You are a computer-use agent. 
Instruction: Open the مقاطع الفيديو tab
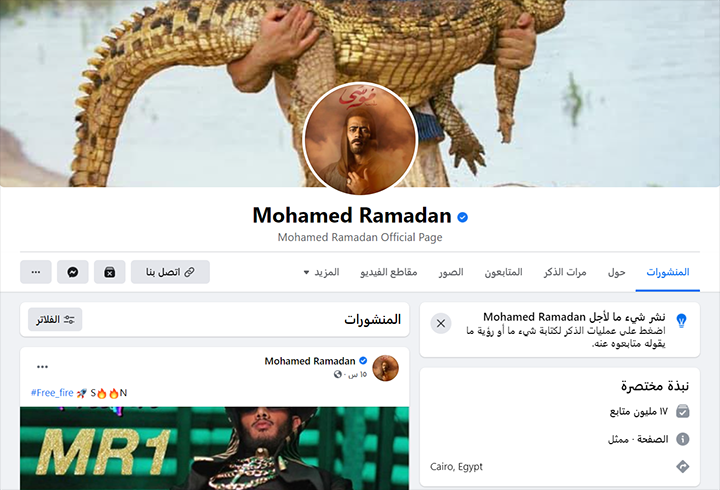(x=388, y=272)
